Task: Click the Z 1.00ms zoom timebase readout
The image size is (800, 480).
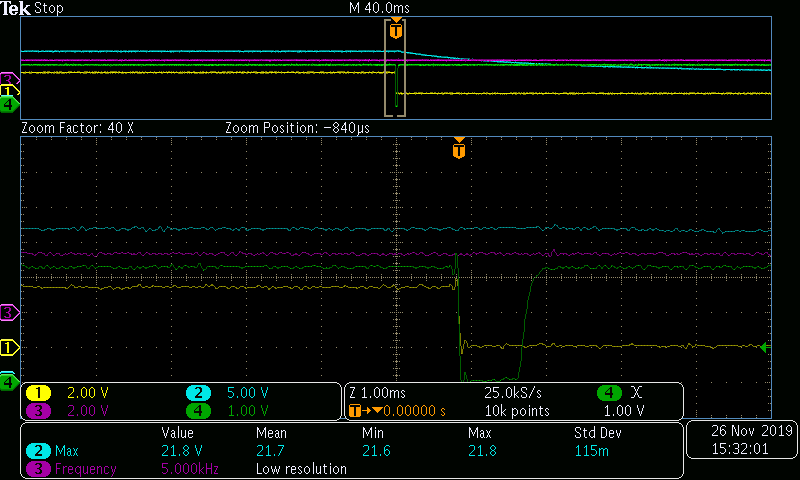Action: point(378,393)
